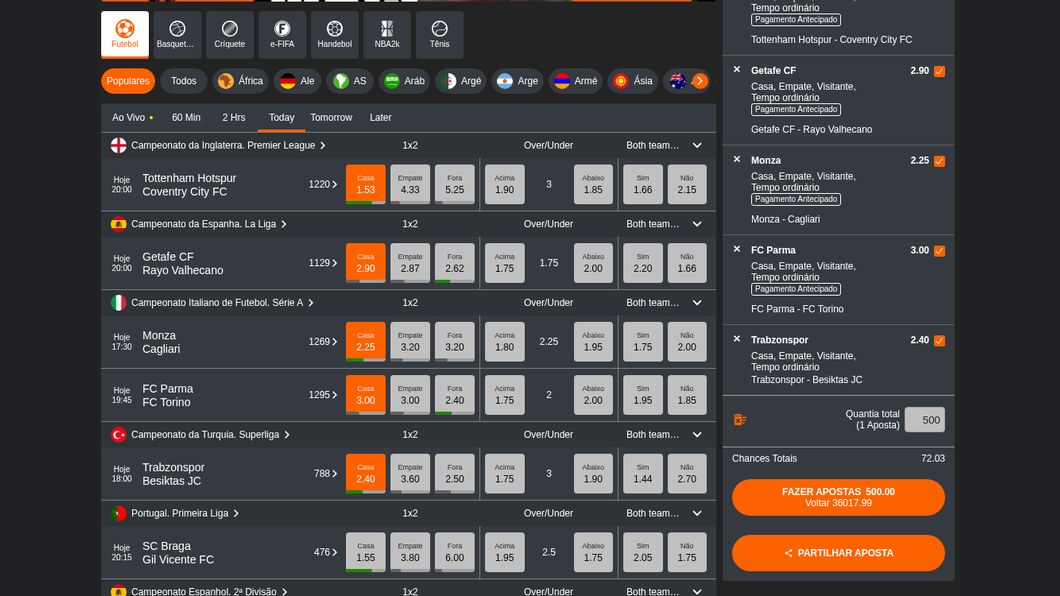1060x596 pixels.
Task: Select the Todos filter
Action: (x=183, y=81)
